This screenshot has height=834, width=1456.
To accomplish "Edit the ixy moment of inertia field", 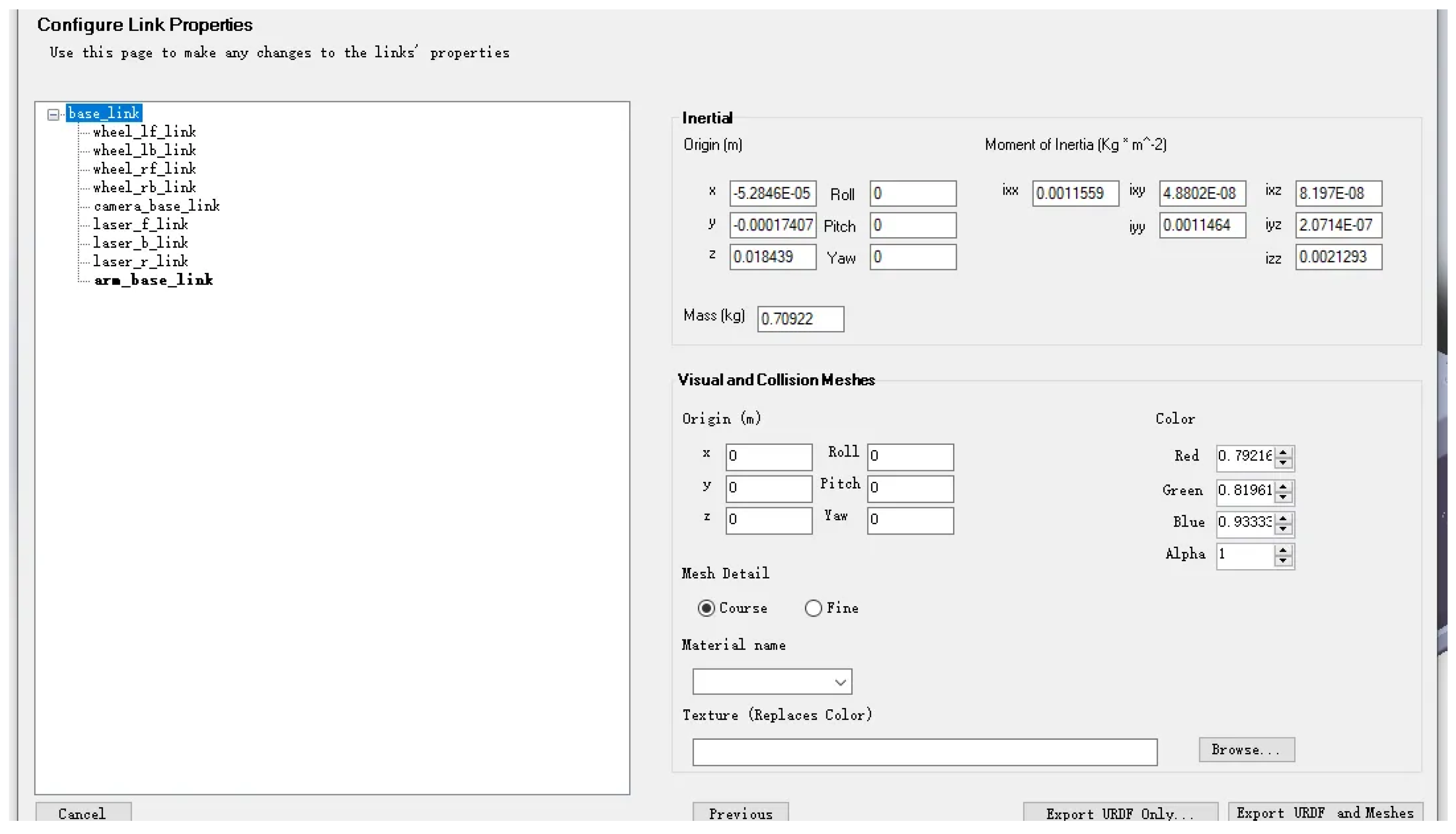I will coord(1203,194).
